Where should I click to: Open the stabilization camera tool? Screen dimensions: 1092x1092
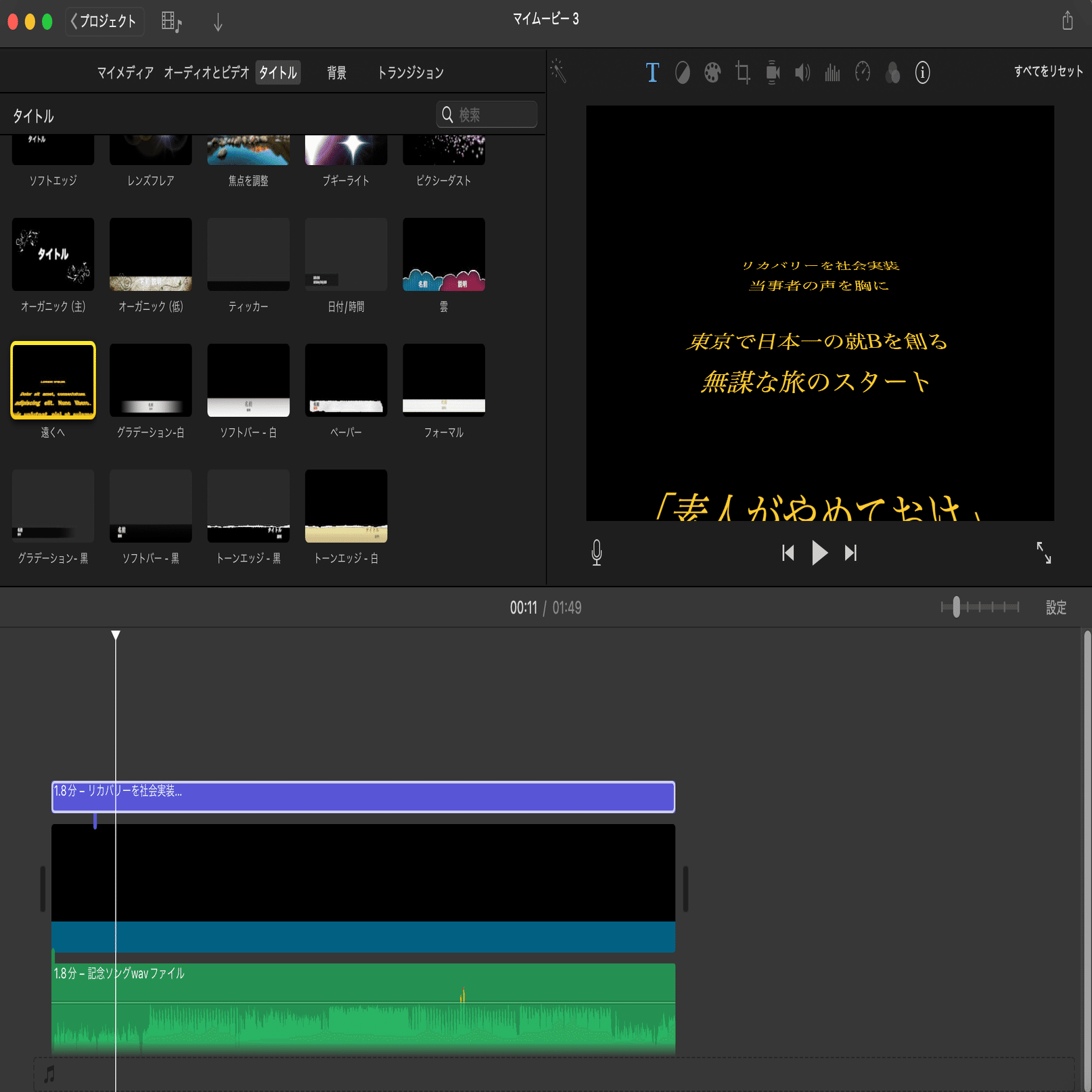(x=772, y=72)
